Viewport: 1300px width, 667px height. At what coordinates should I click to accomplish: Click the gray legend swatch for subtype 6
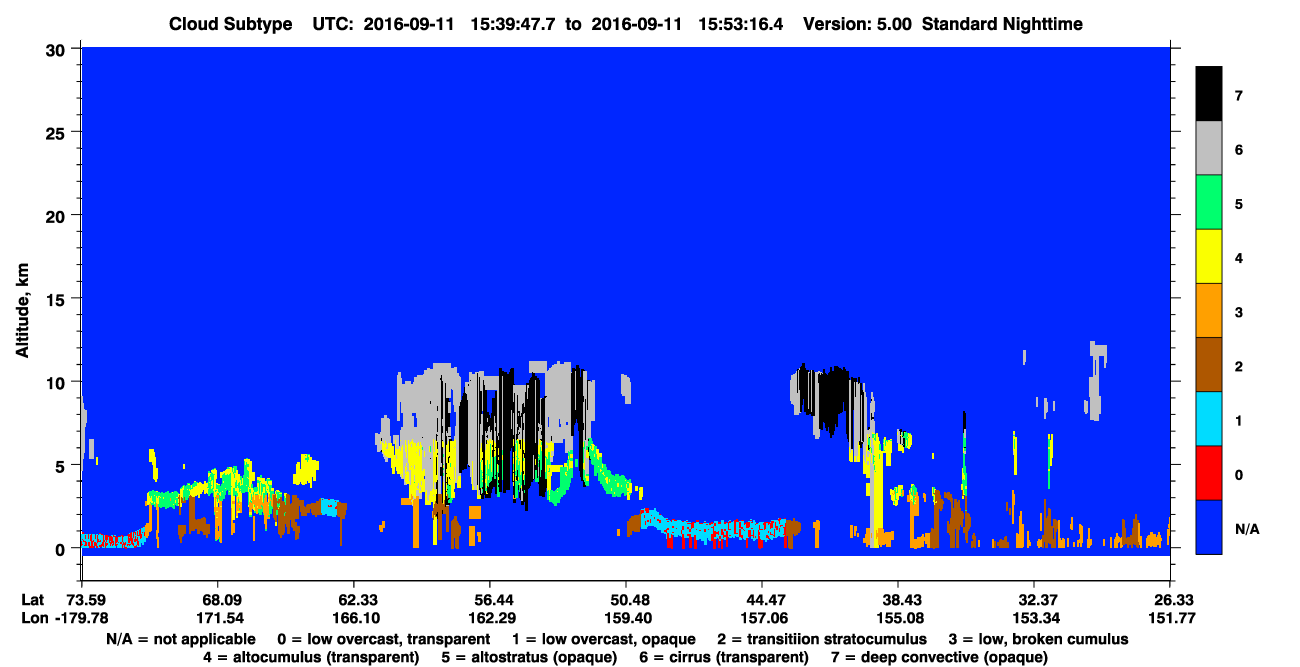coord(1209,148)
